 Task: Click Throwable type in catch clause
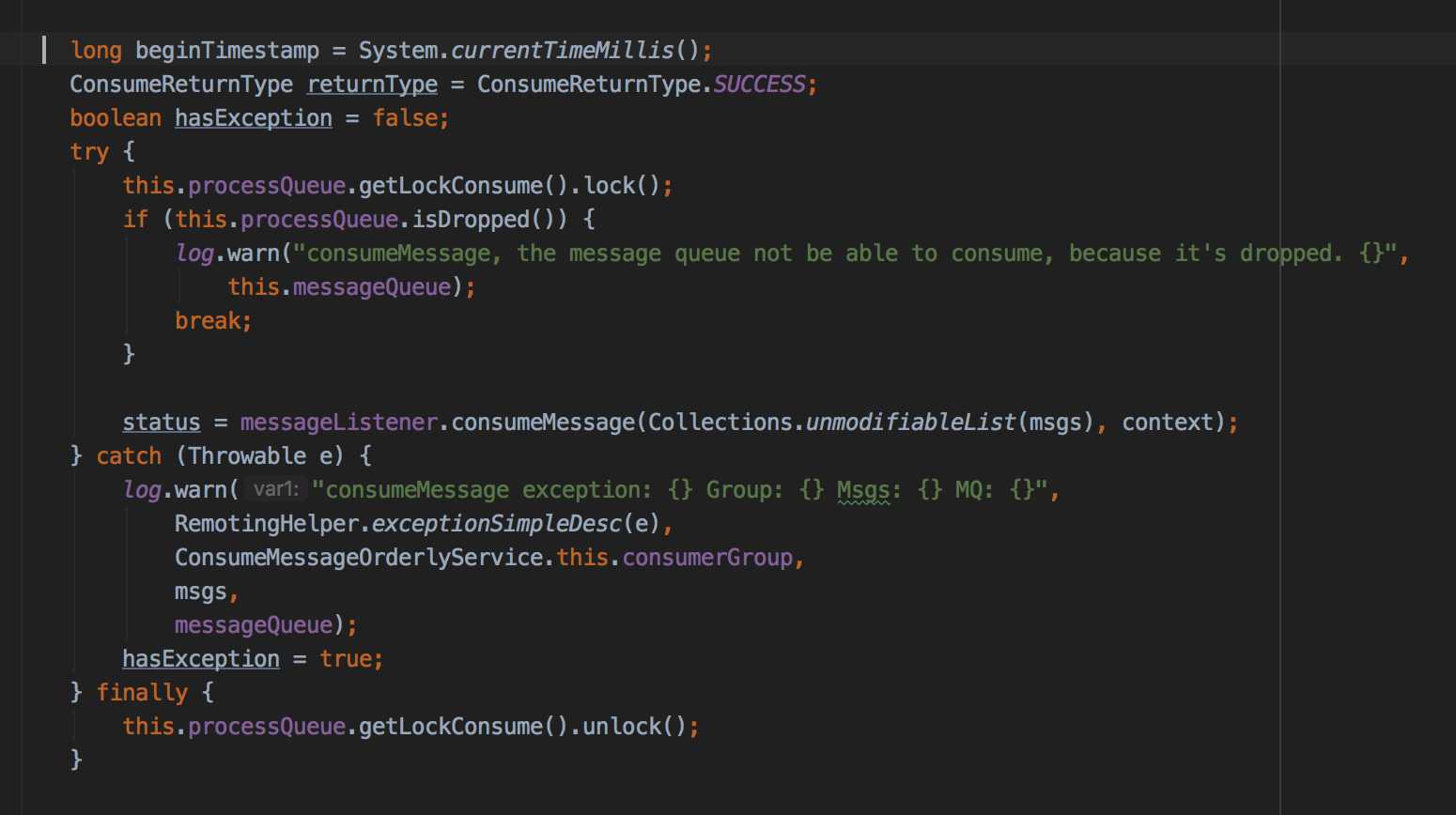[x=247, y=456]
